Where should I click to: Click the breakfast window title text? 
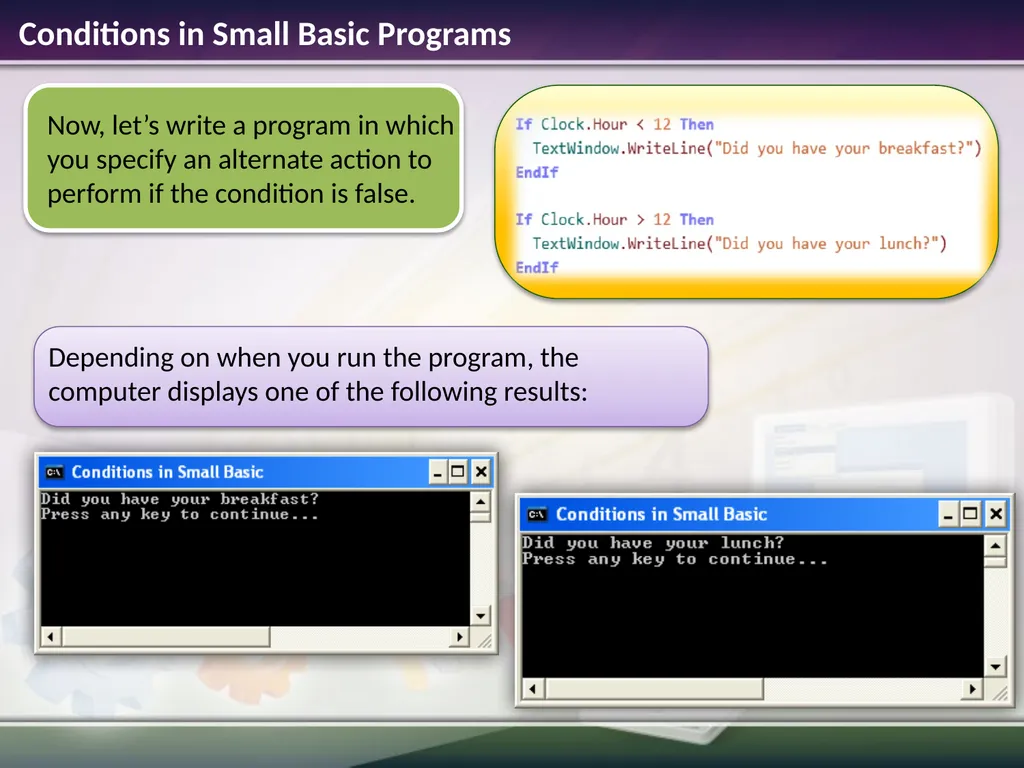pos(167,472)
